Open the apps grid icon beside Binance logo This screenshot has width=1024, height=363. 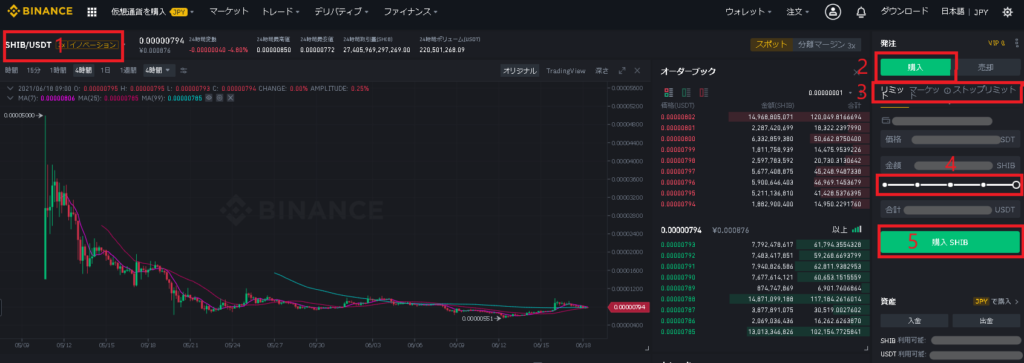tap(91, 12)
